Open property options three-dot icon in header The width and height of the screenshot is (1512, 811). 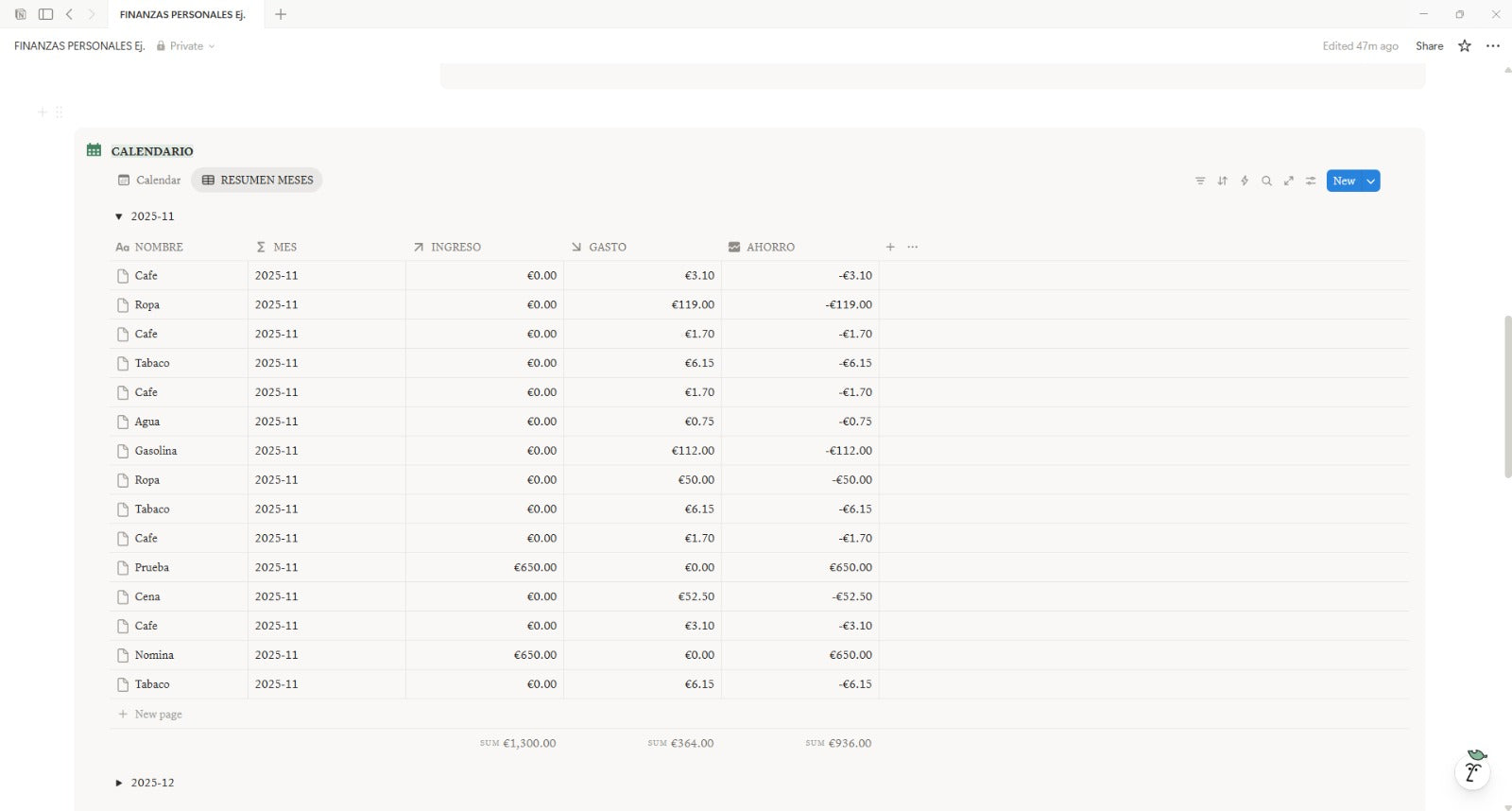point(913,247)
